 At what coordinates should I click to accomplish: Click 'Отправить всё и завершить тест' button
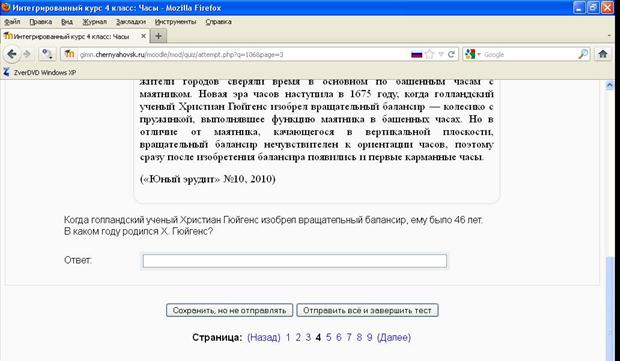[367, 310]
